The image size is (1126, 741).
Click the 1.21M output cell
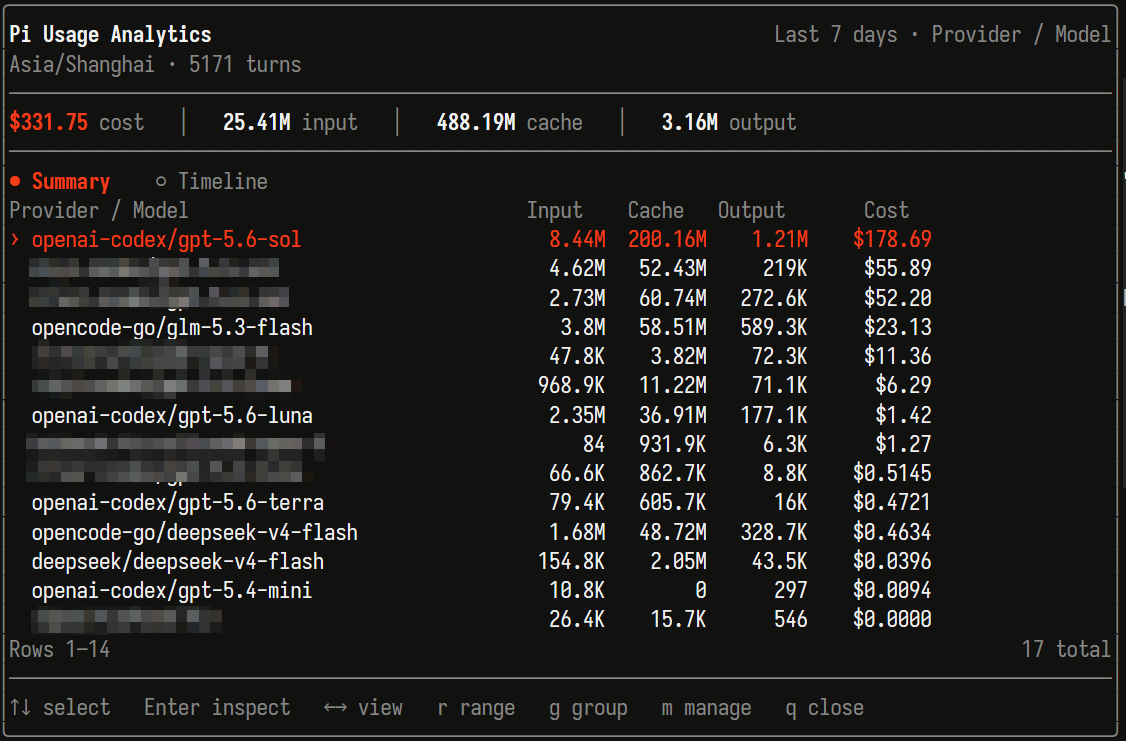click(780, 239)
